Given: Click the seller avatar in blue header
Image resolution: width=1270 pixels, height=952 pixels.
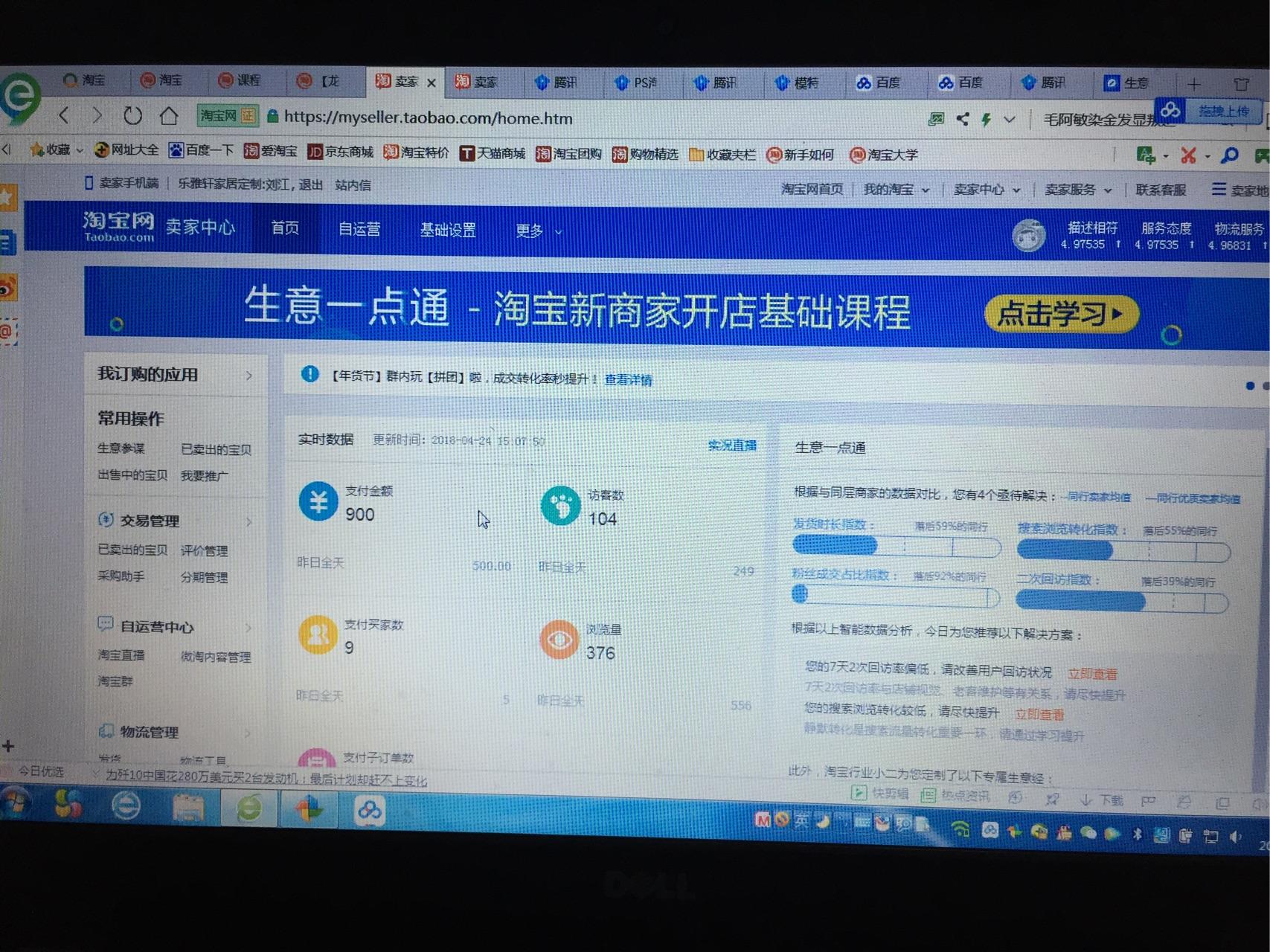Looking at the screenshot, I should [1028, 236].
